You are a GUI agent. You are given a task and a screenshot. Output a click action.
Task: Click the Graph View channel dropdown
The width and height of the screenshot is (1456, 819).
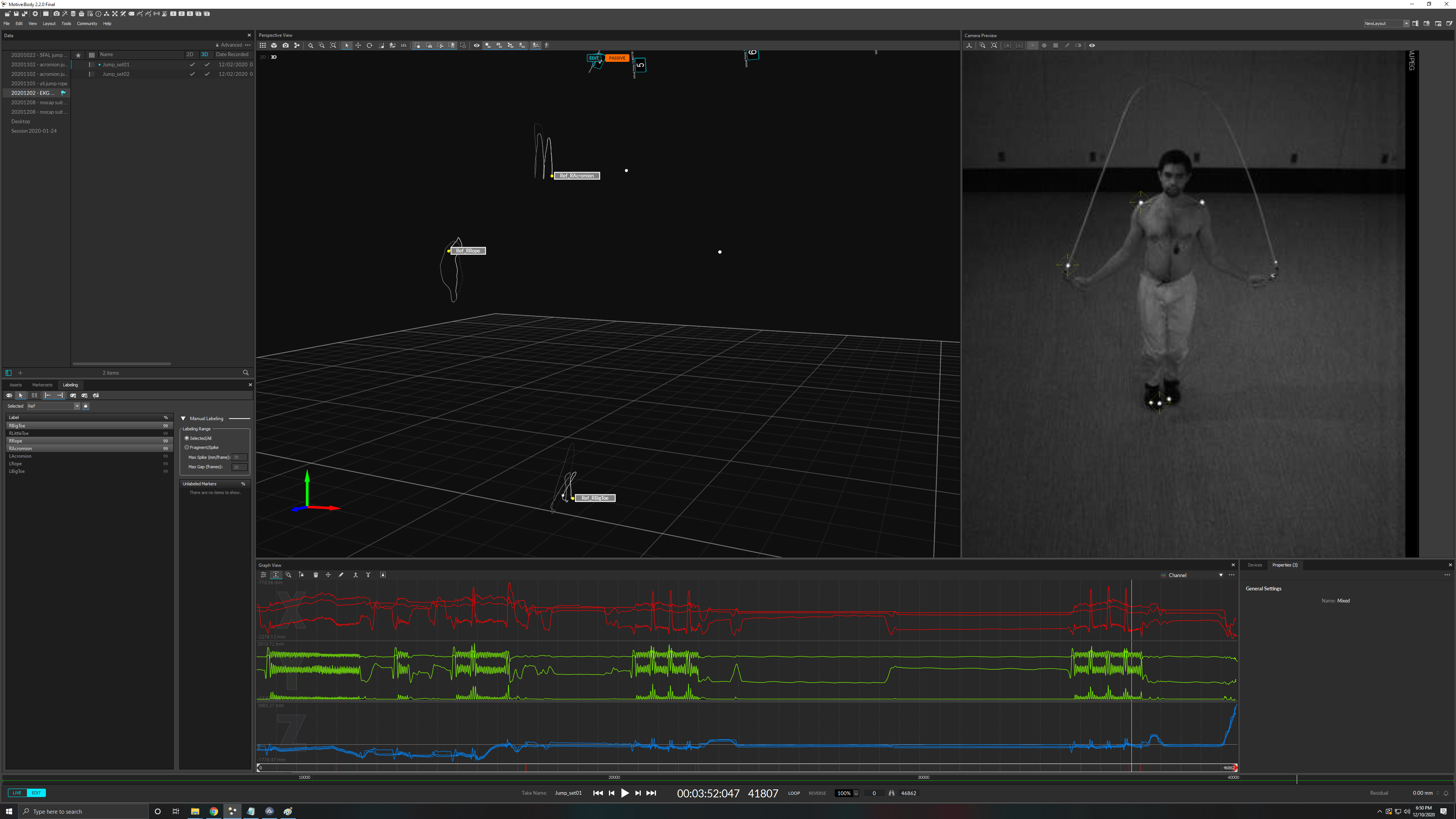(x=1220, y=575)
